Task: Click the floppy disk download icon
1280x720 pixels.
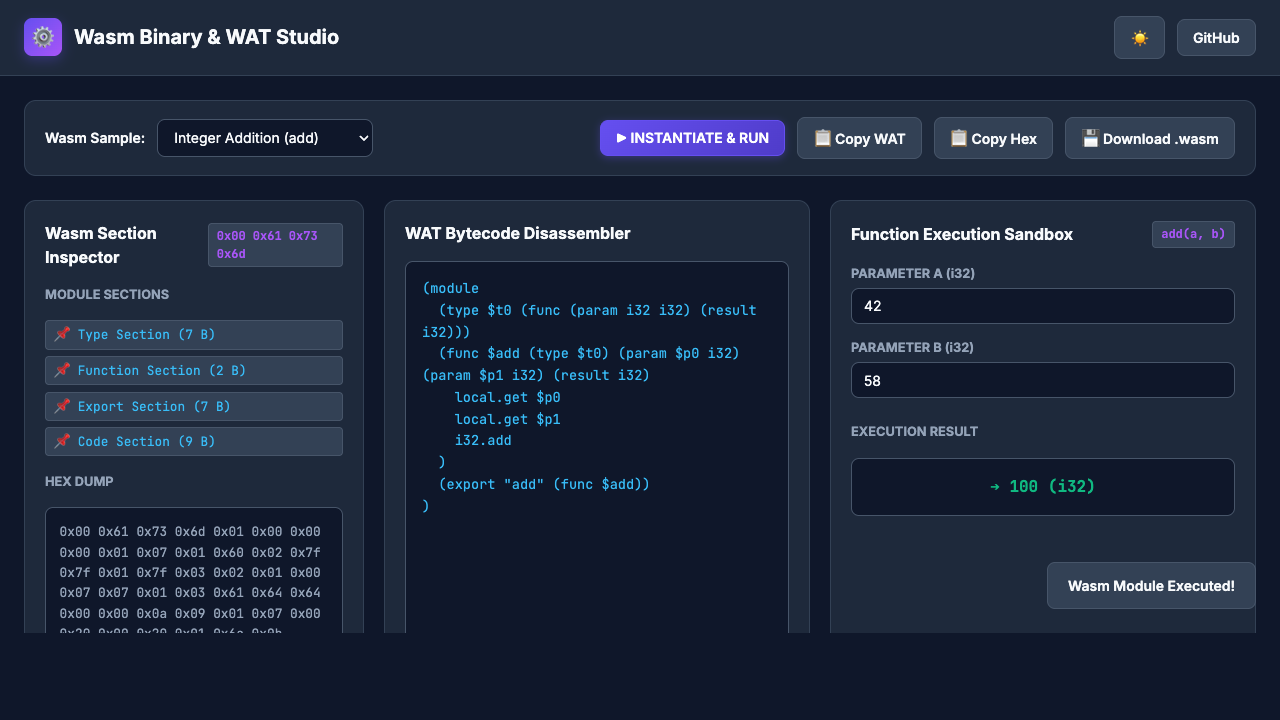Action: click(x=1090, y=138)
